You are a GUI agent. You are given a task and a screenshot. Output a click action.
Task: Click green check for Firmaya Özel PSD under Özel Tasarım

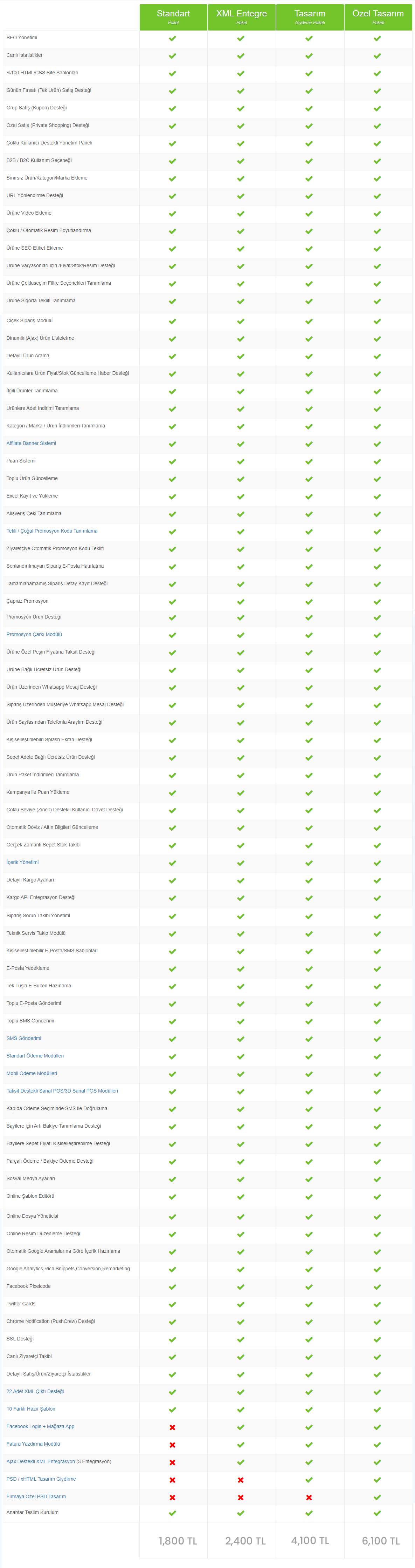(x=377, y=1498)
